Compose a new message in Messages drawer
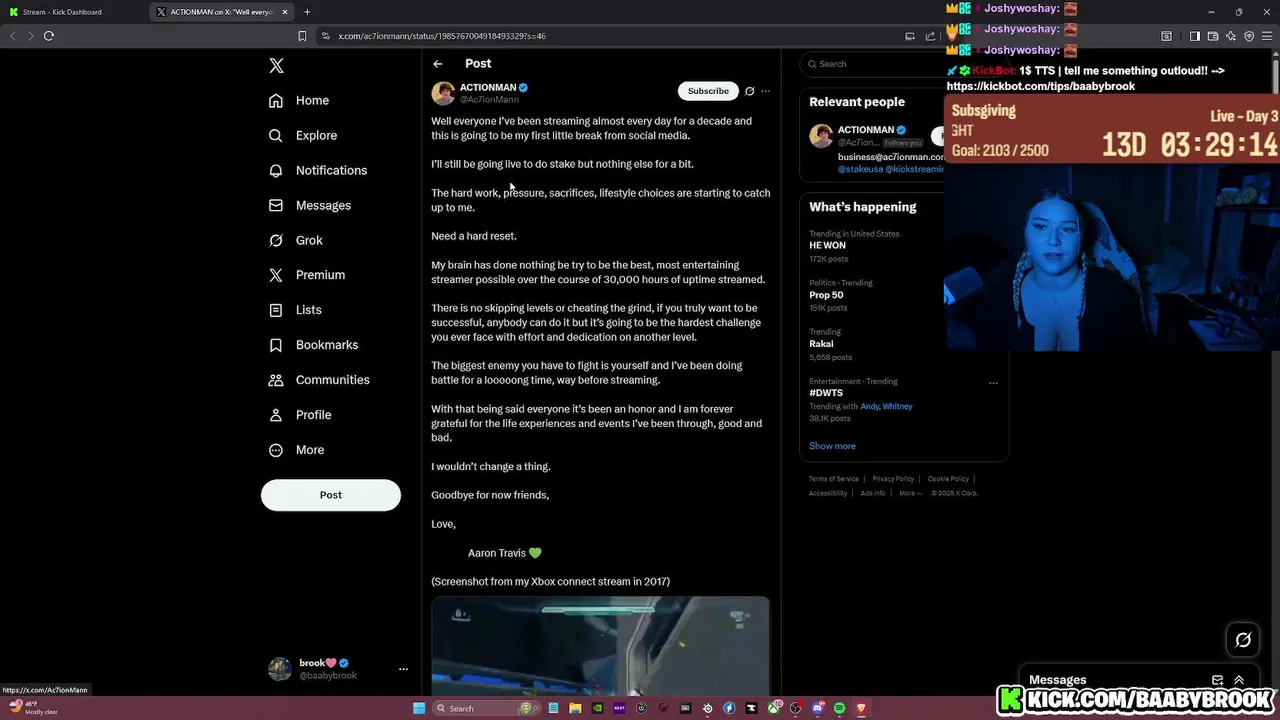Screen dimensions: 1280x720 coord(1217,680)
